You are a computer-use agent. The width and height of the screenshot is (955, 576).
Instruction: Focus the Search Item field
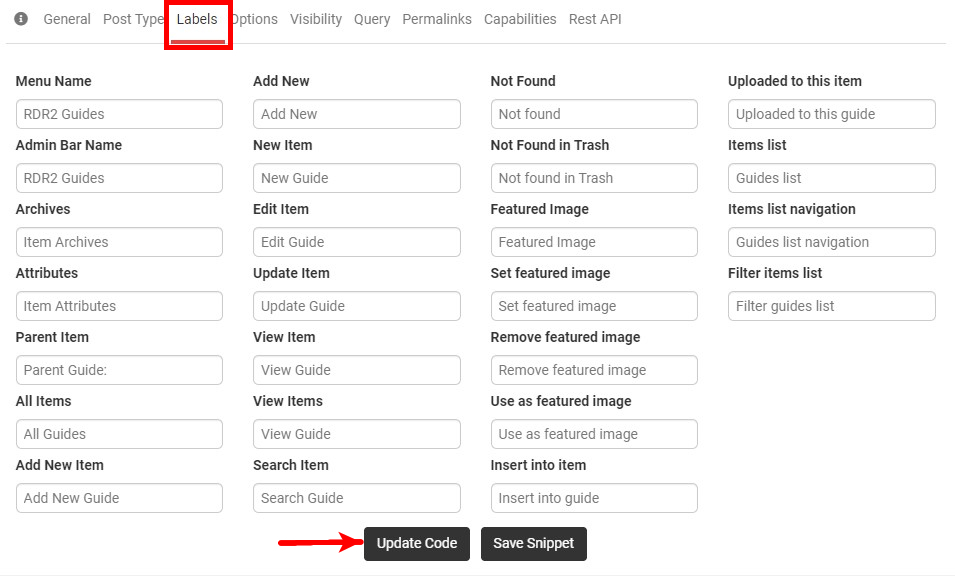[356, 497]
